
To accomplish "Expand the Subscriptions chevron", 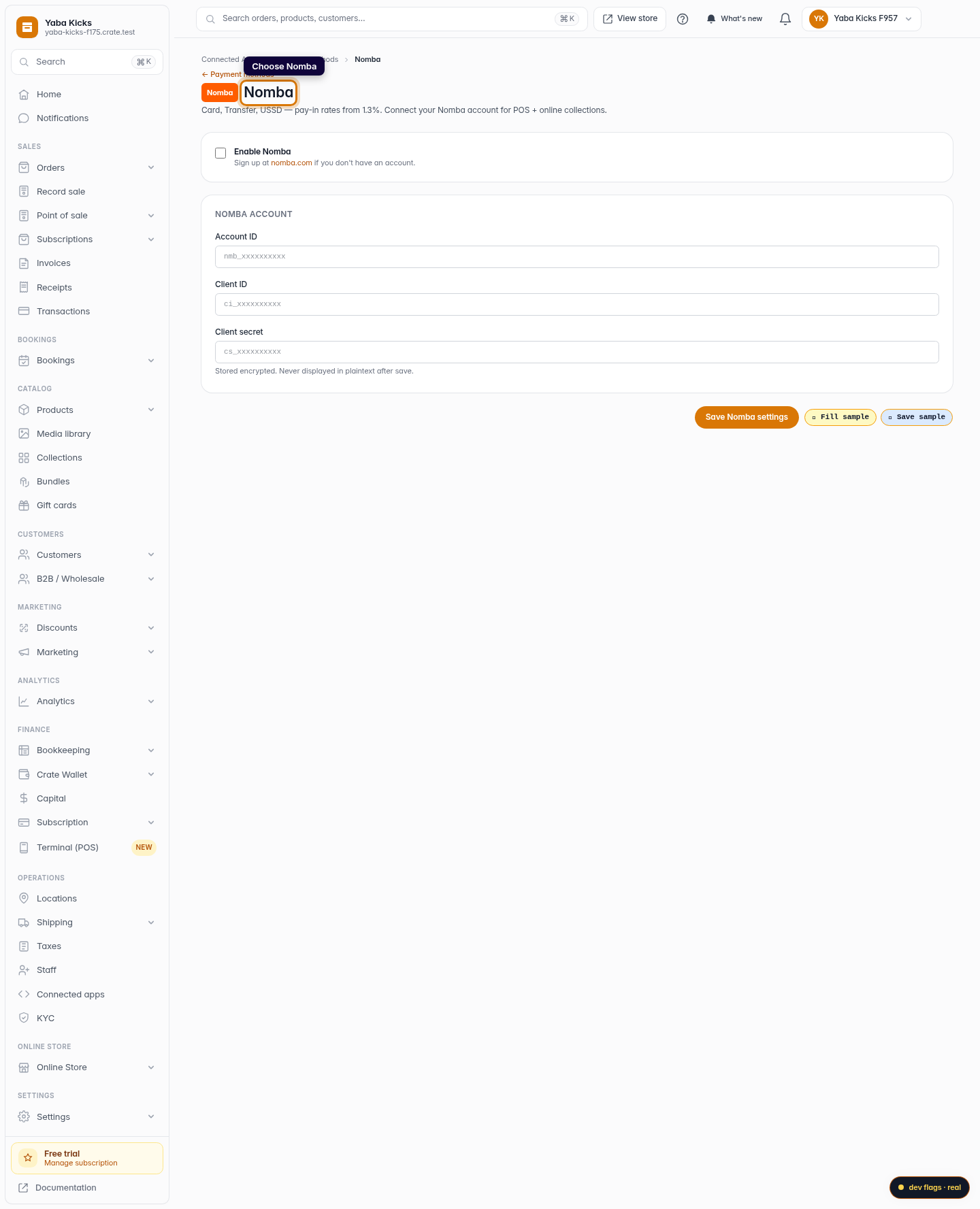I will pyautogui.click(x=151, y=239).
